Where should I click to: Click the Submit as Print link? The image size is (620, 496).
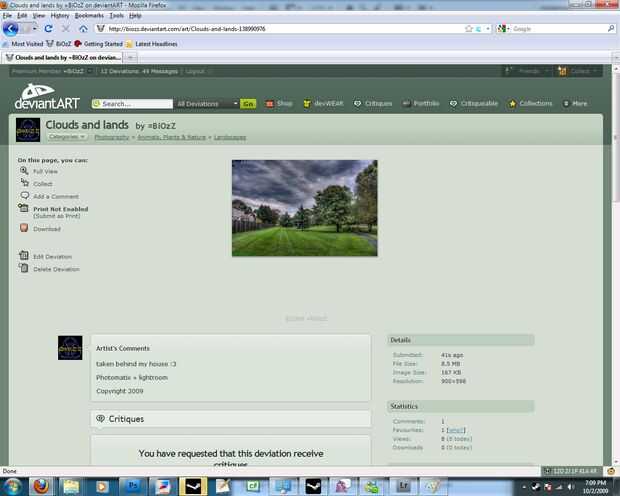coord(57,216)
